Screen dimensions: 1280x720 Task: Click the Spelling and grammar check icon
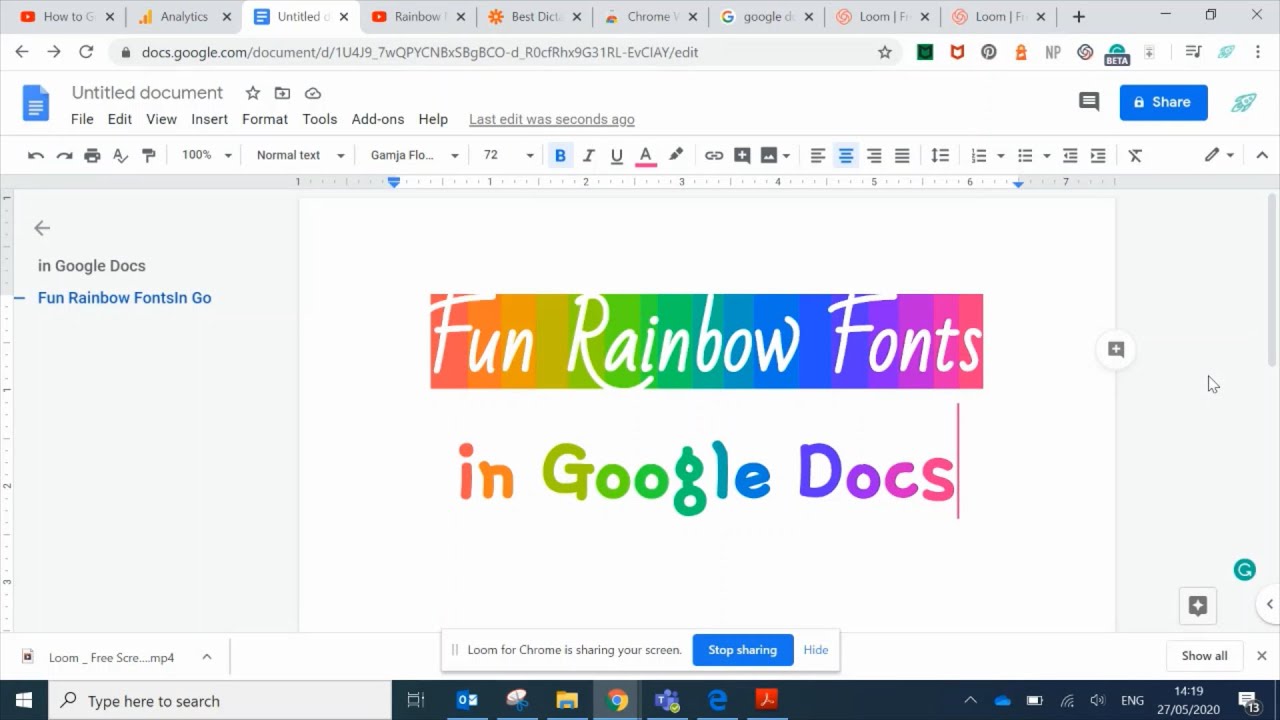pyautogui.click(x=120, y=155)
